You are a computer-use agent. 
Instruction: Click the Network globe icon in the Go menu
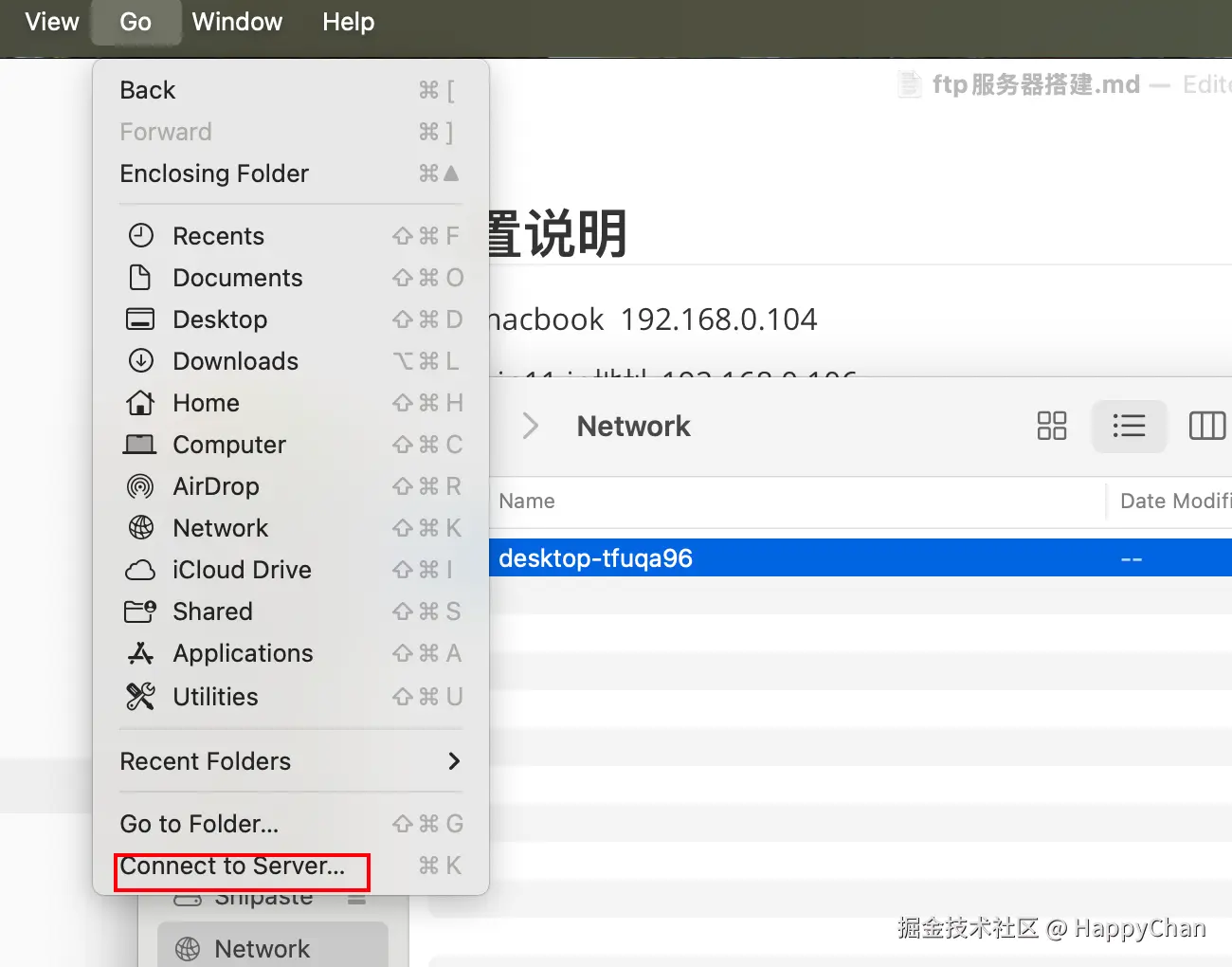click(140, 527)
